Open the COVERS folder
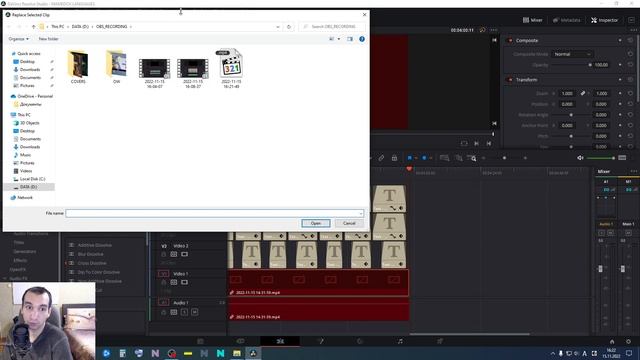 point(78,67)
